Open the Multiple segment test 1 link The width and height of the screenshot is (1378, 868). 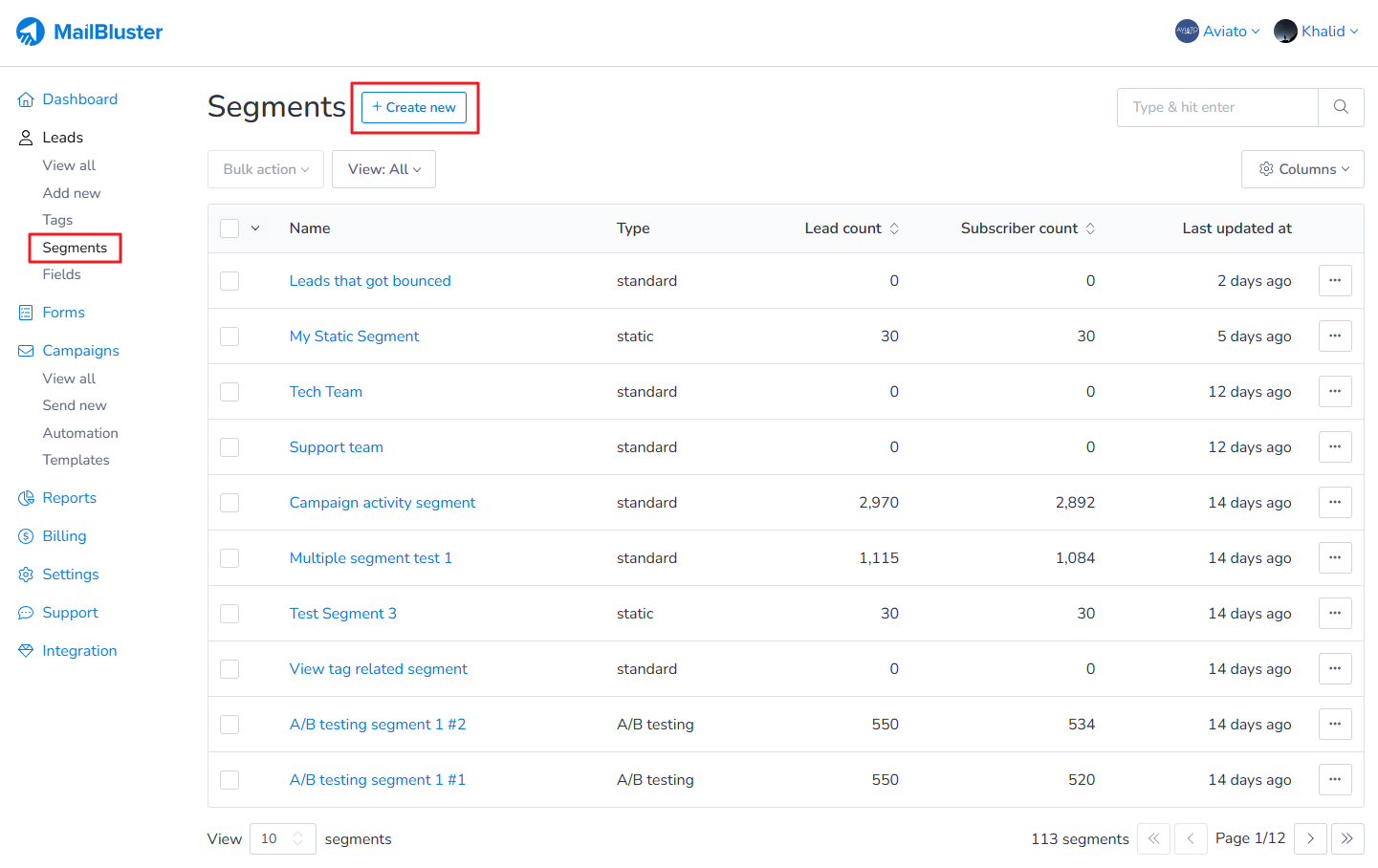(370, 558)
